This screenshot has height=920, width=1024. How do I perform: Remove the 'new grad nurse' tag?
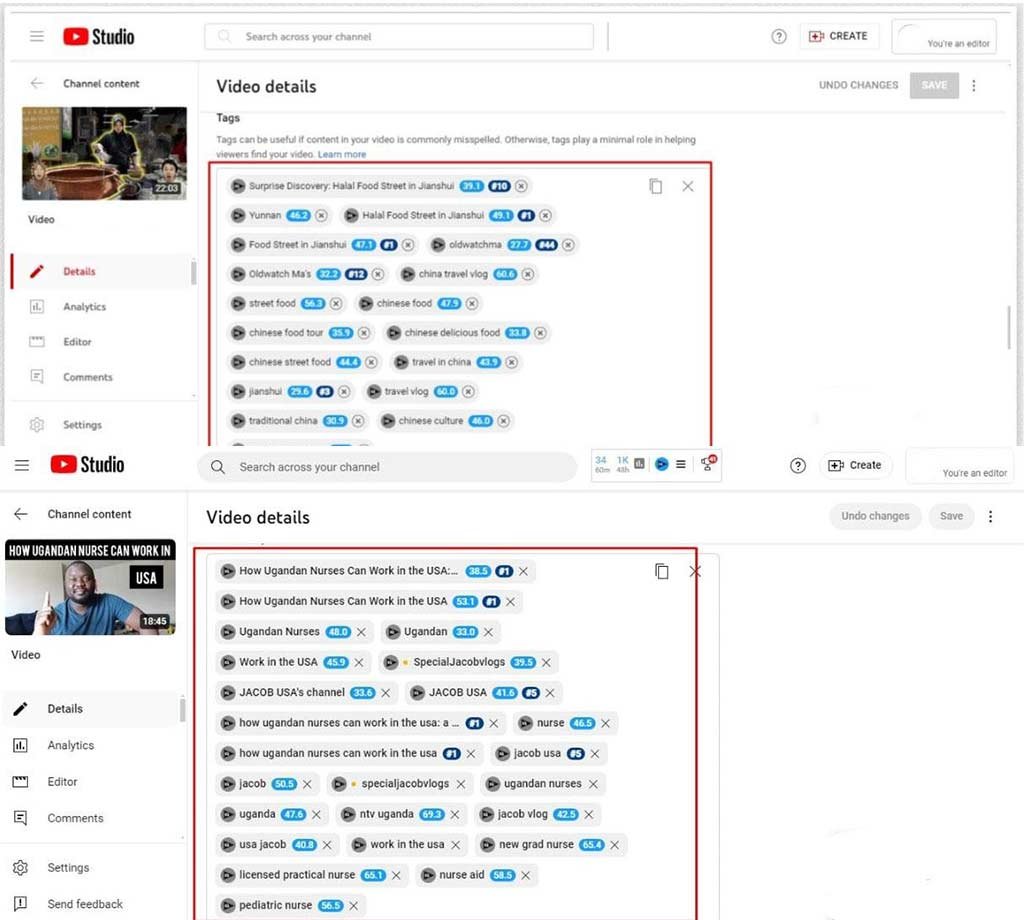615,845
